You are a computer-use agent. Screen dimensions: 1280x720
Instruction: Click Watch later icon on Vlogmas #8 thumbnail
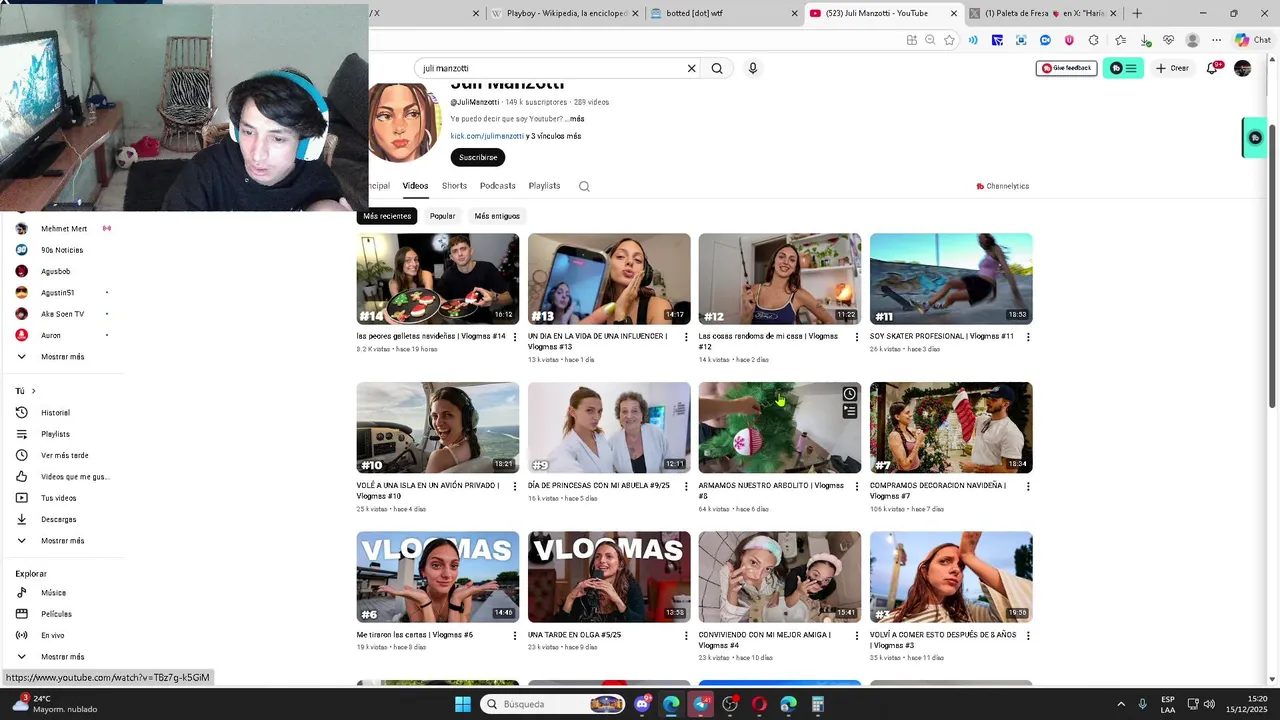849,394
